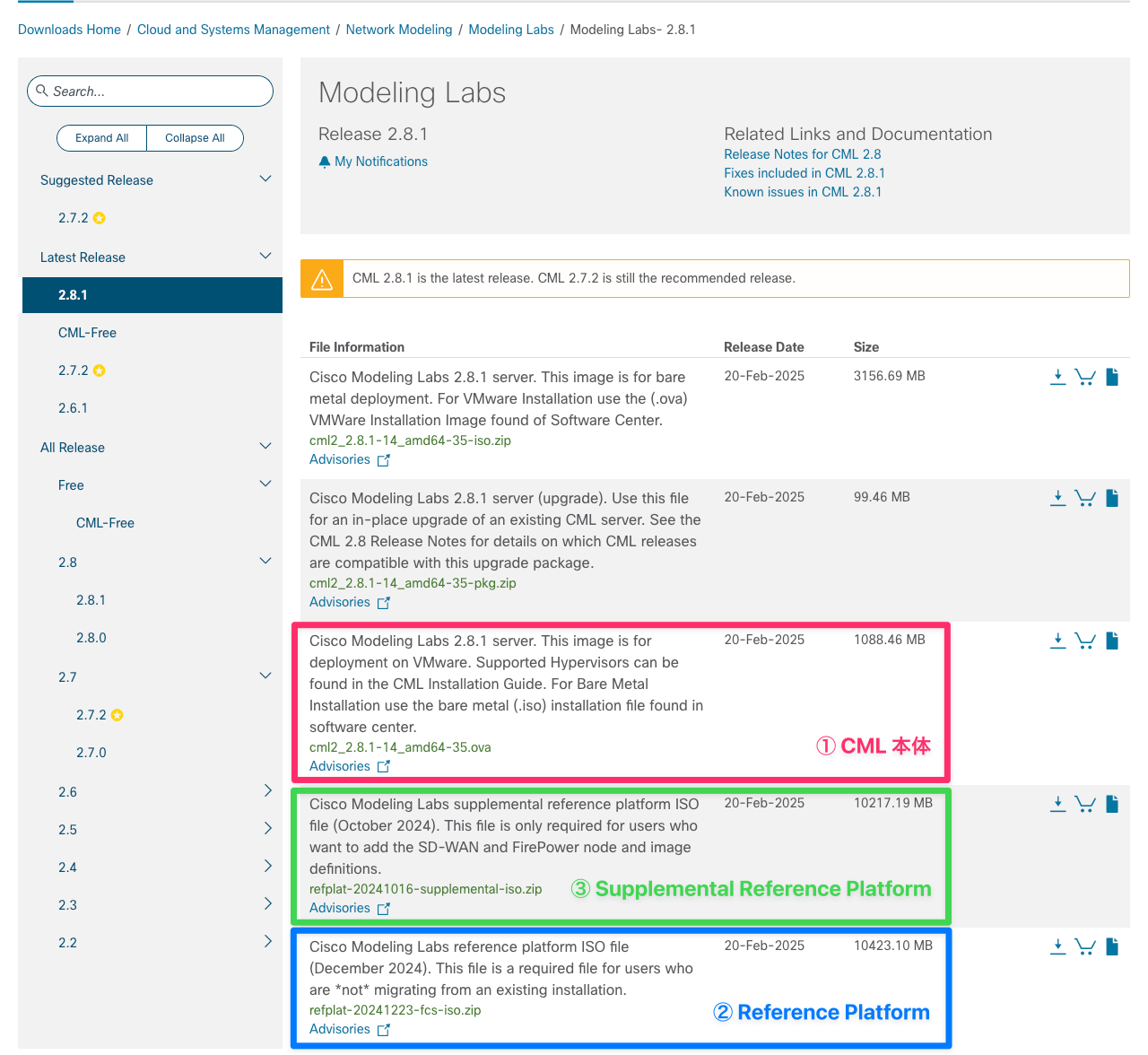The height and width of the screenshot is (1055, 1148).
Task: Click the Release Date column header
Action: 764,347
